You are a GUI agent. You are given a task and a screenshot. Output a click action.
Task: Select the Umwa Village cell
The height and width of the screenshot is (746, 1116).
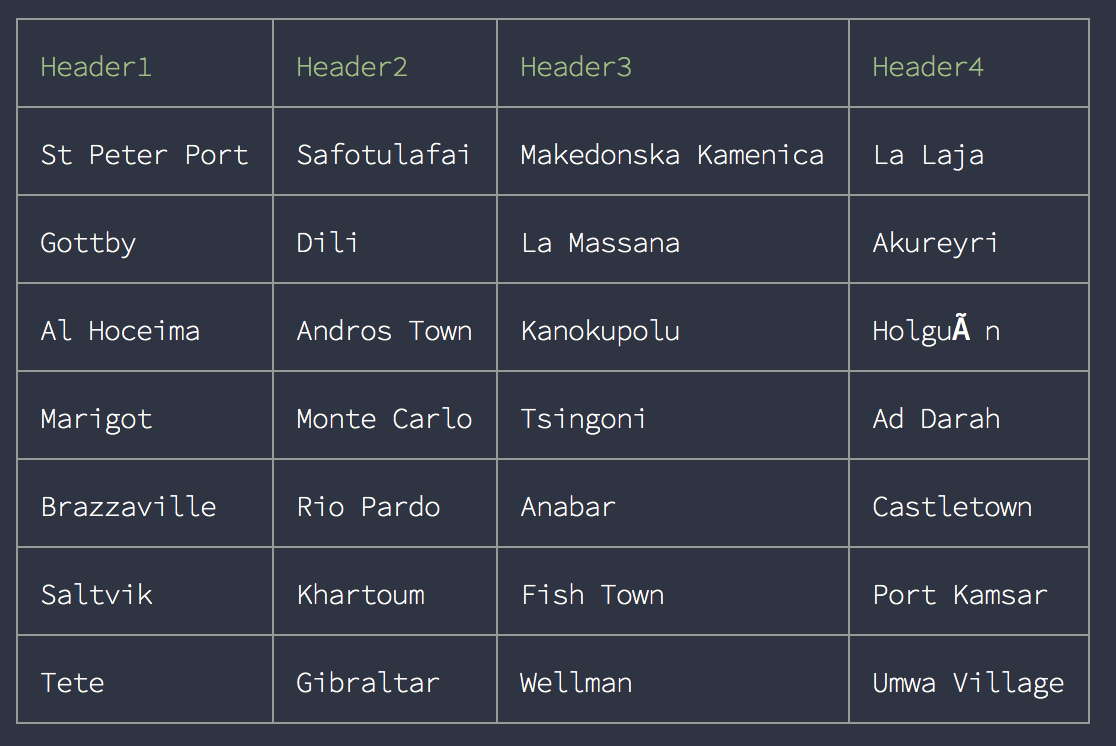[x=969, y=679]
